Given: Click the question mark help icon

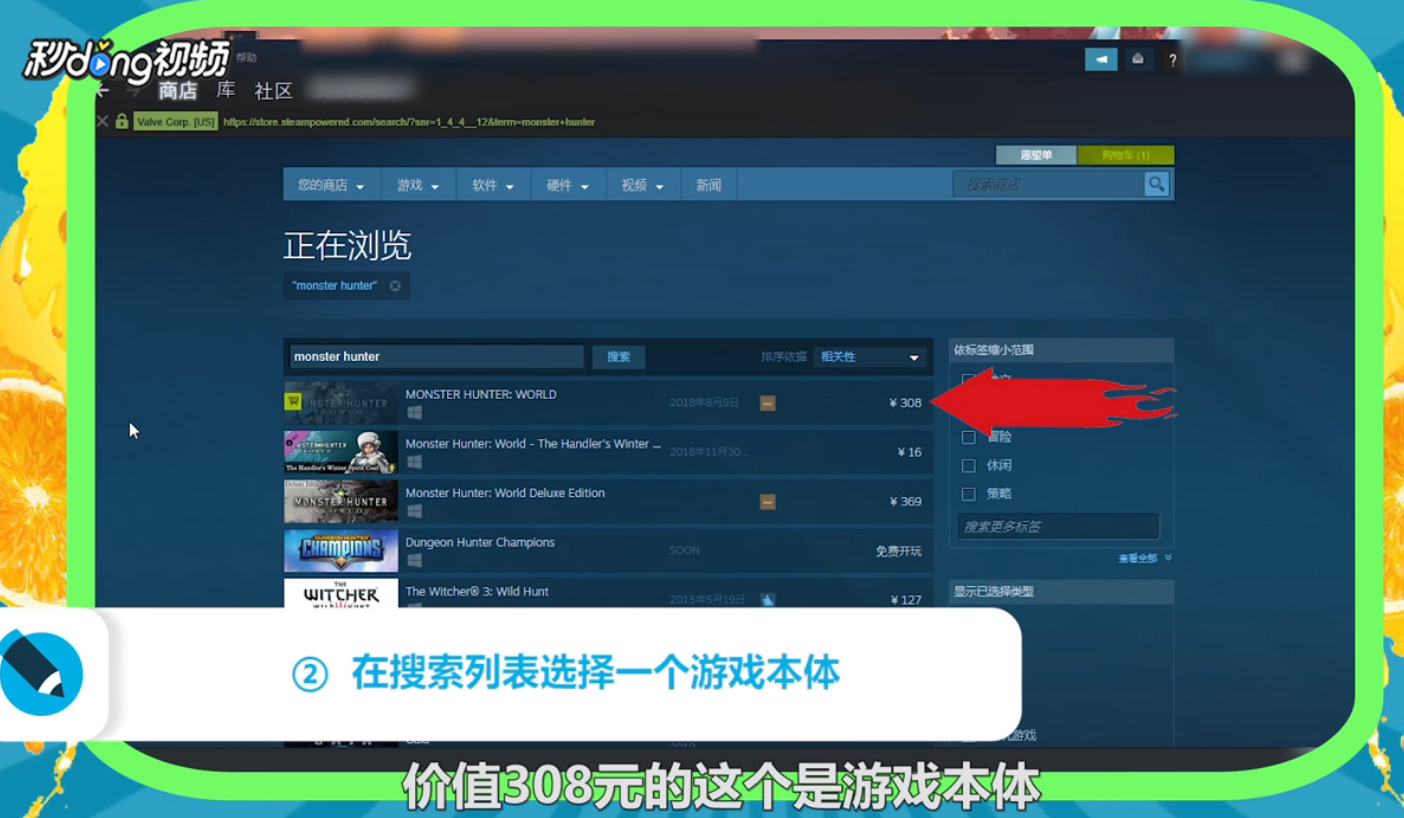Looking at the screenshot, I should 1172,60.
